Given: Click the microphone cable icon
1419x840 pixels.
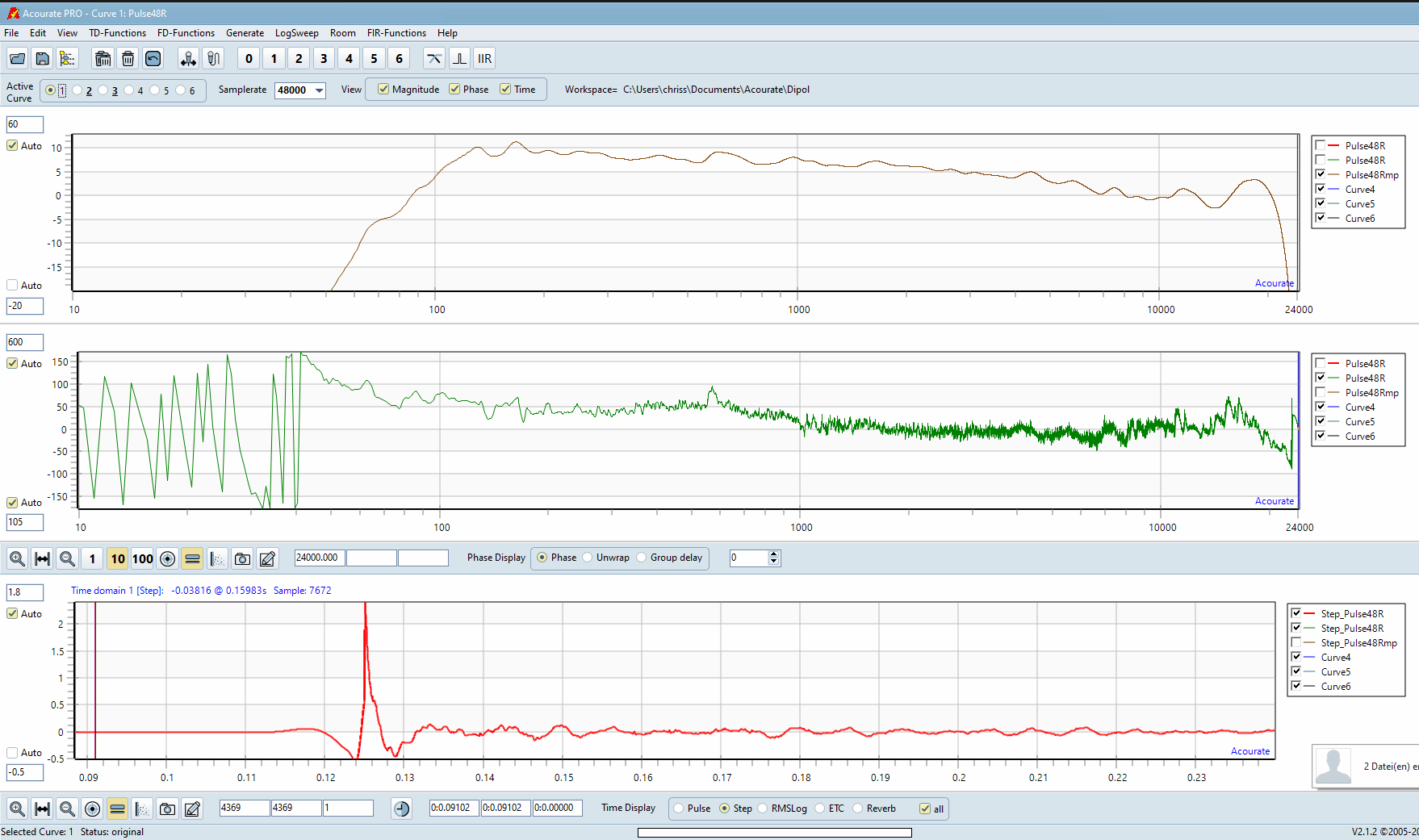Looking at the screenshot, I should 213,58.
